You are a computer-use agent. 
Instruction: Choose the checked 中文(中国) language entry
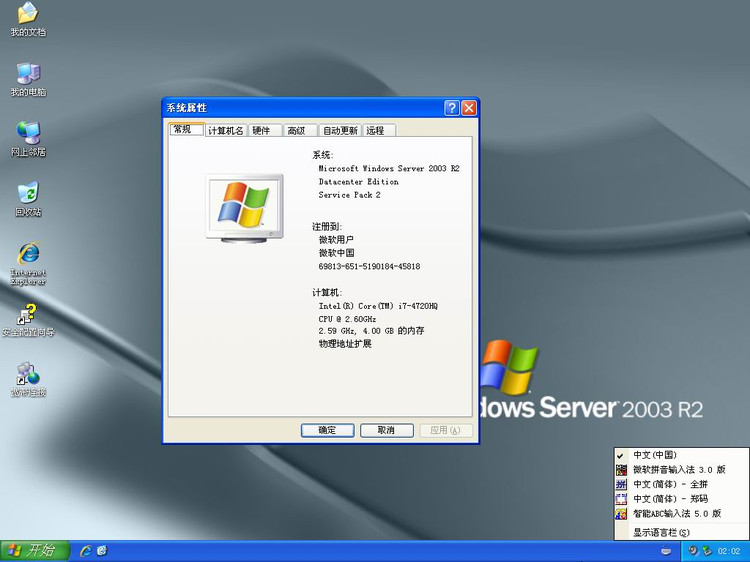pos(681,455)
